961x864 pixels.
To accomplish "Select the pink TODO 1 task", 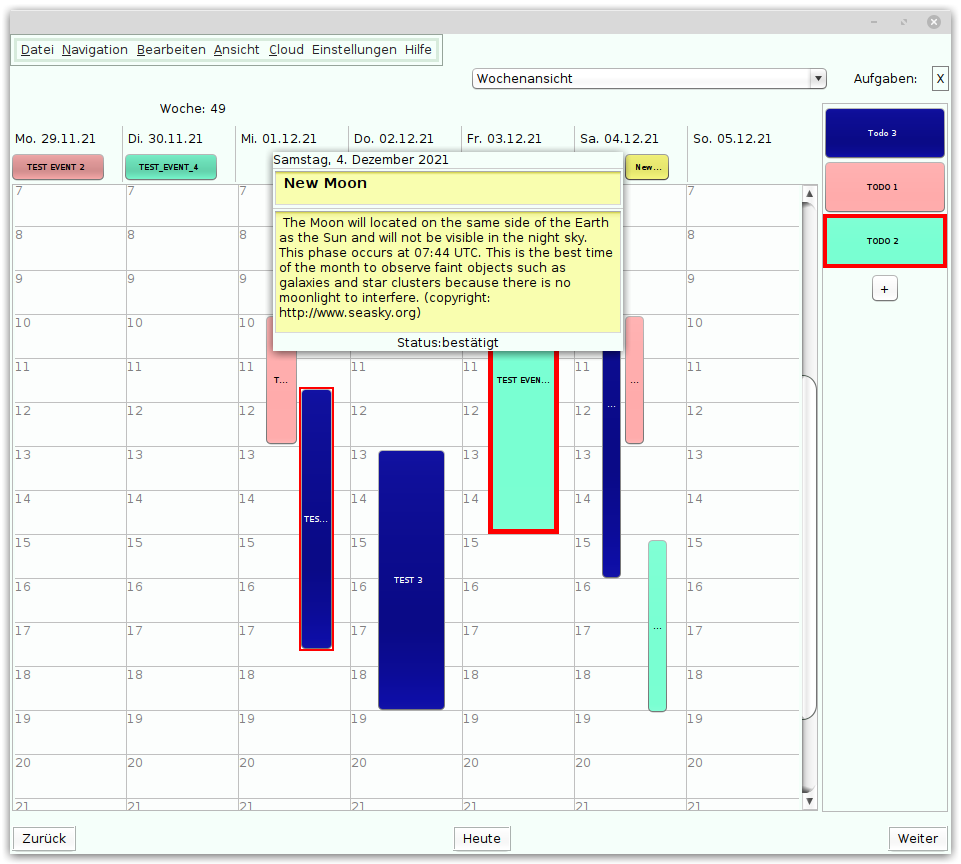I will pos(884,187).
